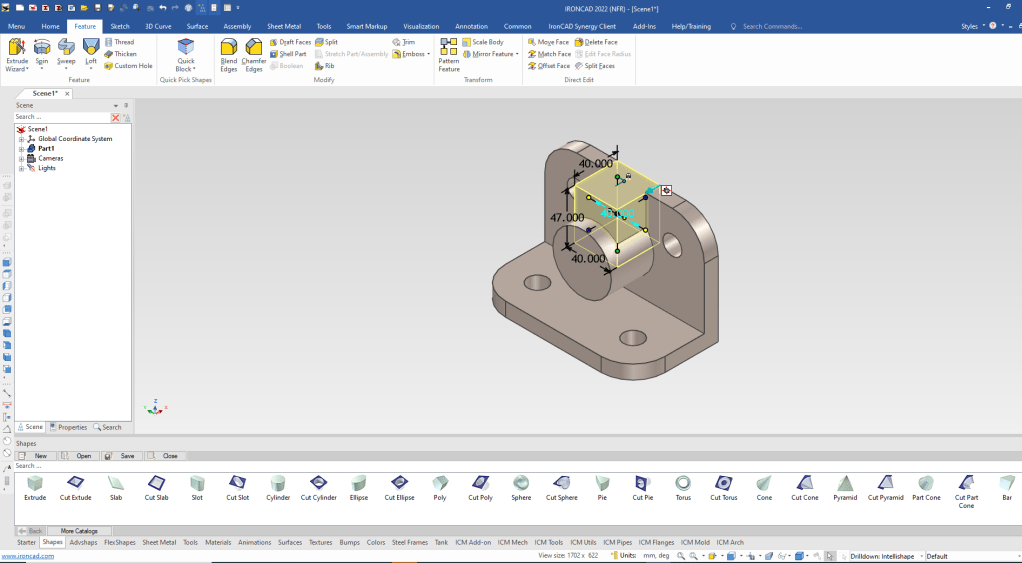Switch to the Sheet Metal ribbon tab

(284, 26)
